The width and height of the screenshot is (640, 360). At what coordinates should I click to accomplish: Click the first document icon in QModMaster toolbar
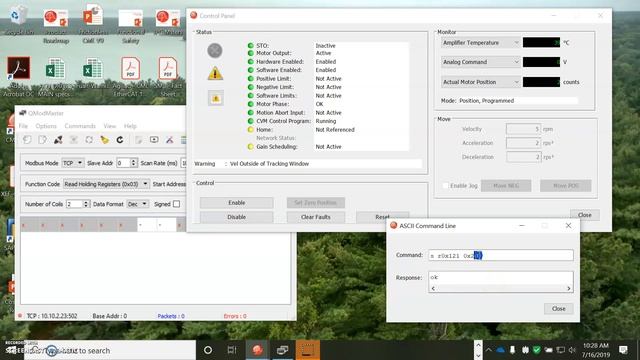[27, 140]
